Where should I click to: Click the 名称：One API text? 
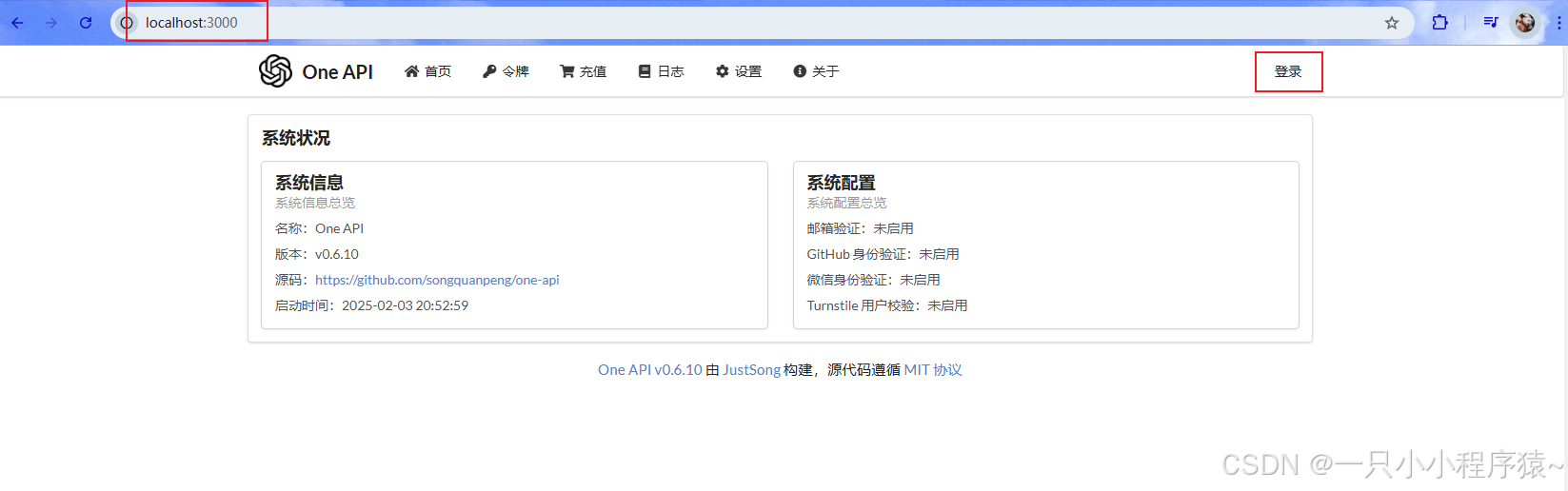pyautogui.click(x=319, y=228)
